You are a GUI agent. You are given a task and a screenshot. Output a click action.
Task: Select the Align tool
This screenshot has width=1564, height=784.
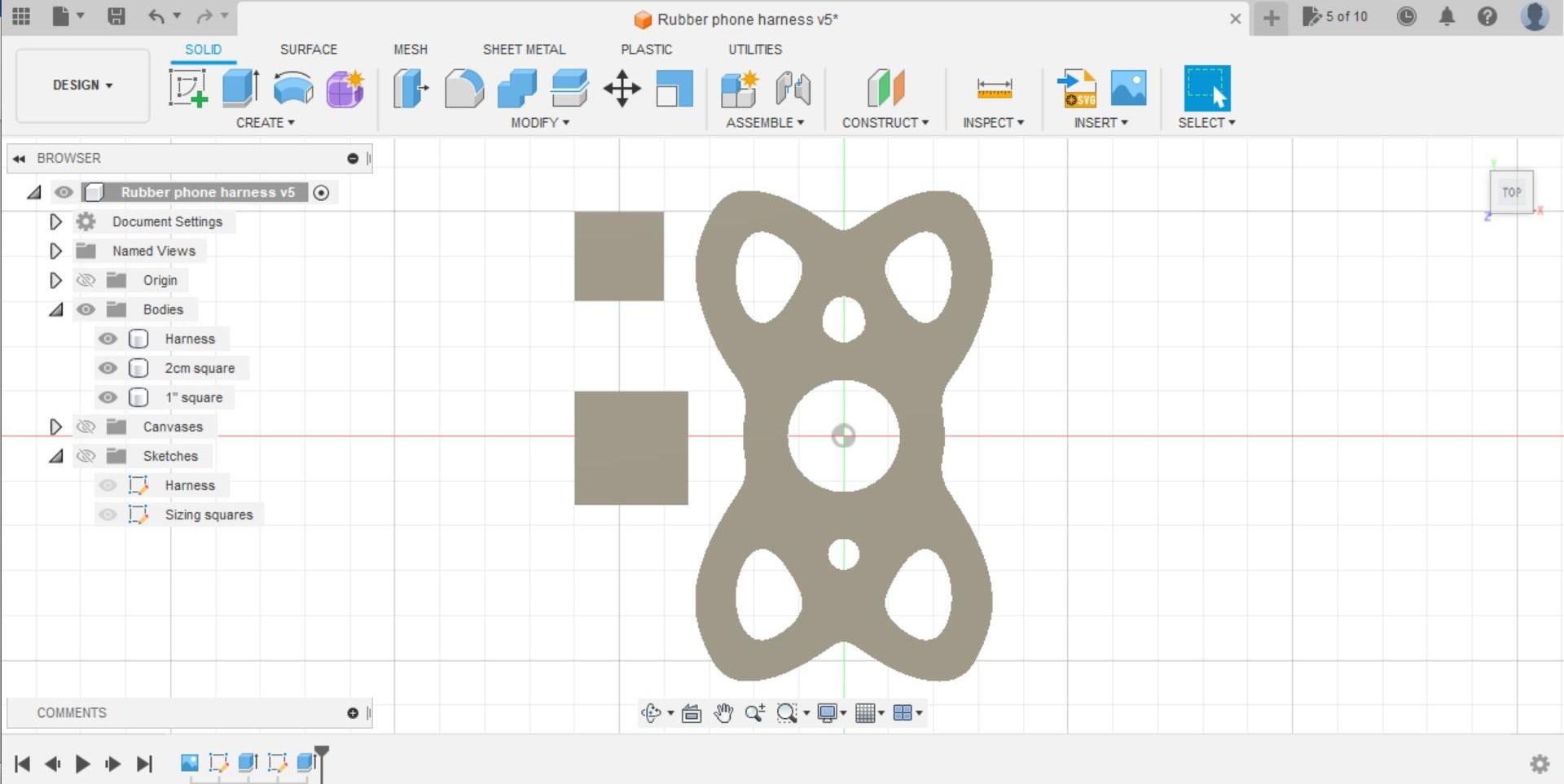point(674,88)
